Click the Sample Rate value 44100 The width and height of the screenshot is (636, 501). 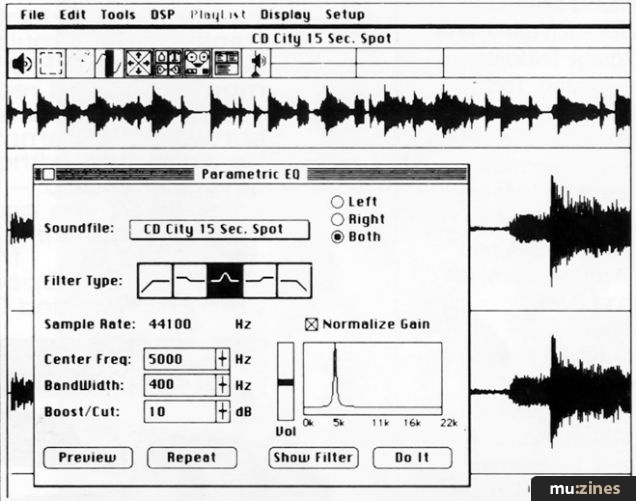170,325
